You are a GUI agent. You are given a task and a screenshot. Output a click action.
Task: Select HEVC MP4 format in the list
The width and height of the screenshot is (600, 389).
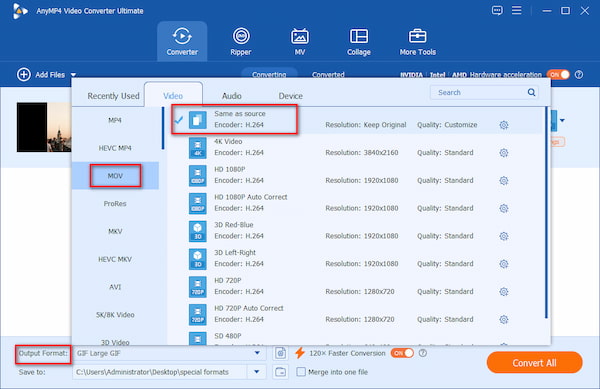[x=115, y=148]
